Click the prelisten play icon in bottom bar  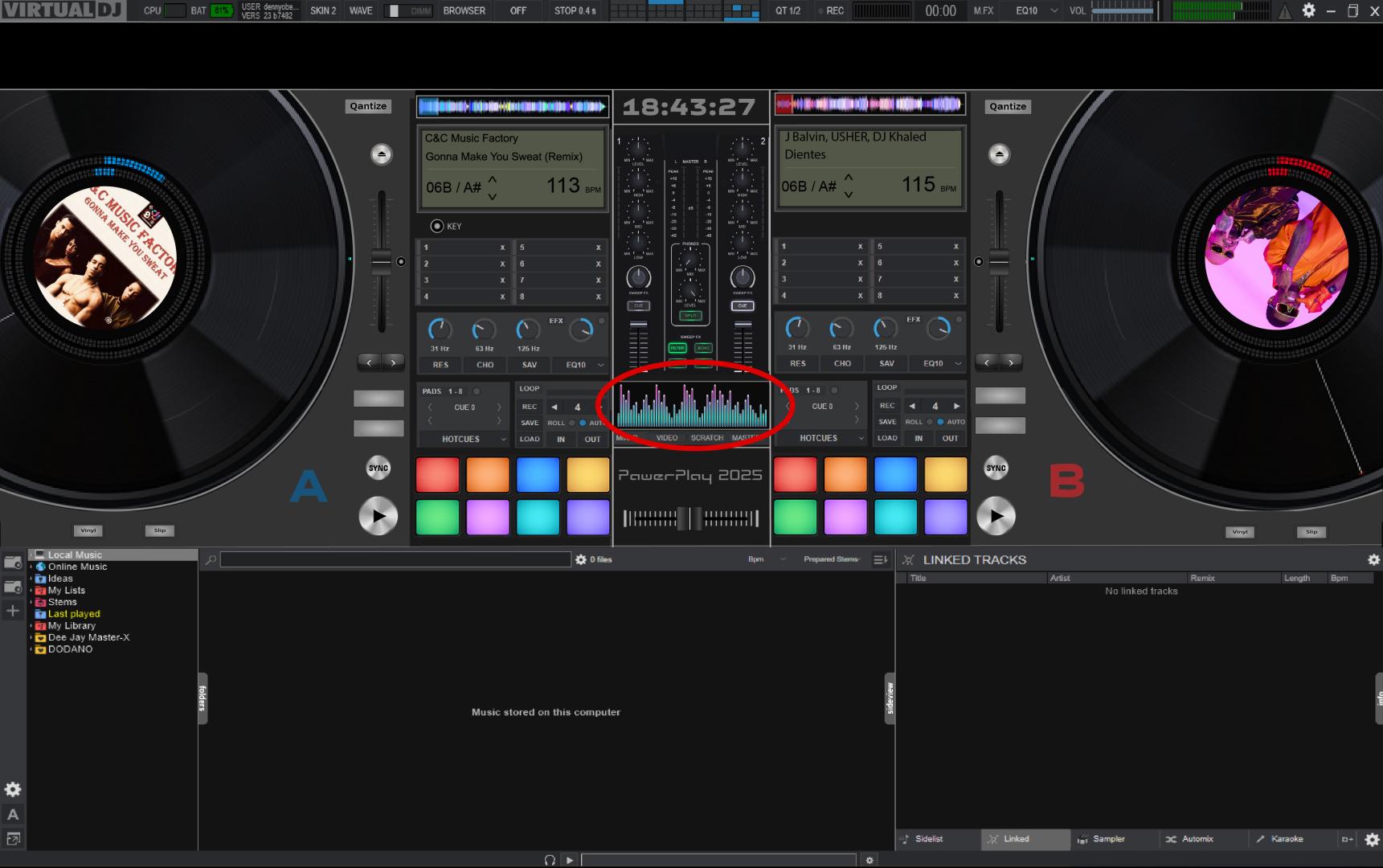(570, 860)
